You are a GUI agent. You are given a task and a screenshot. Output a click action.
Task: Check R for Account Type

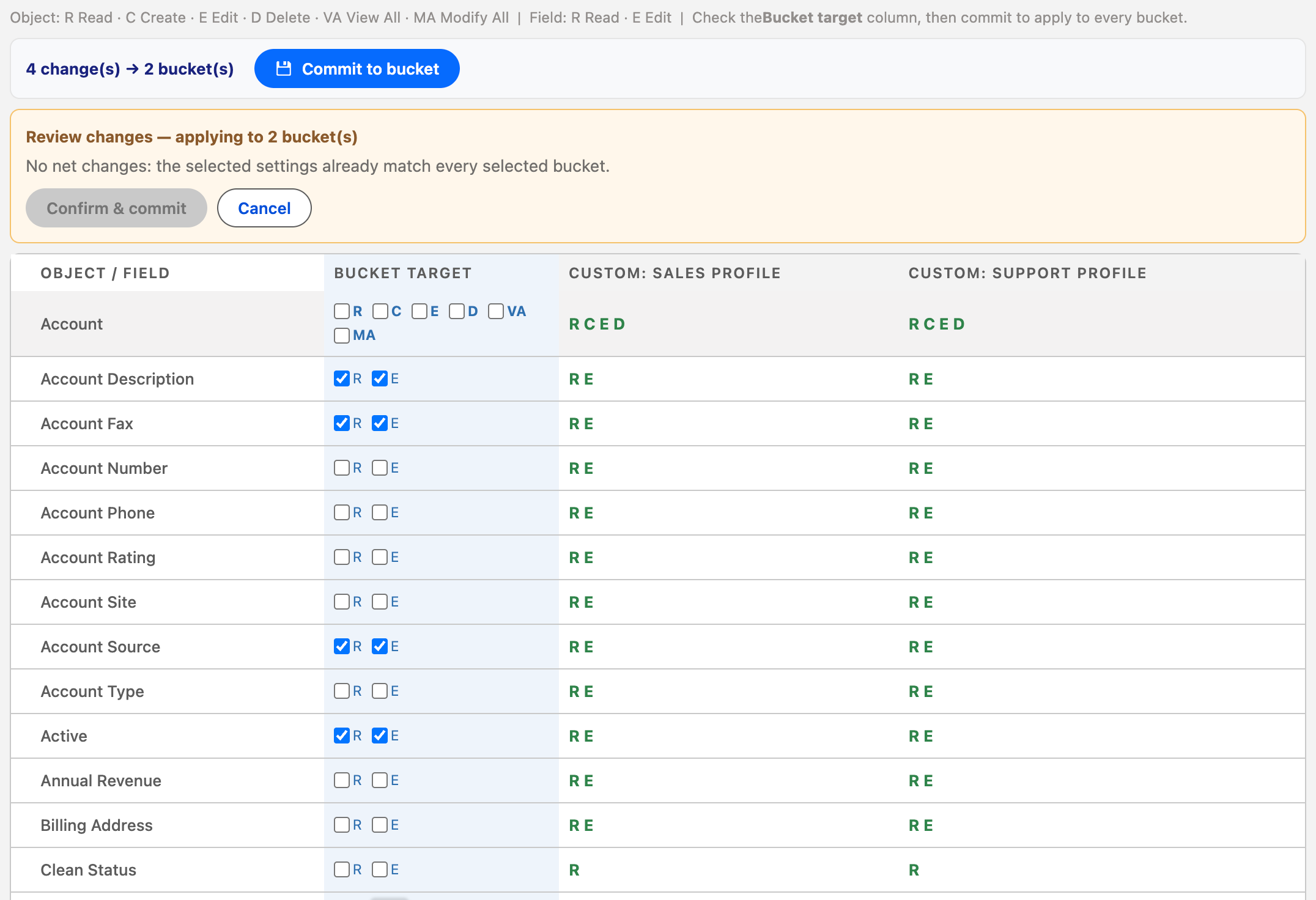point(342,691)
